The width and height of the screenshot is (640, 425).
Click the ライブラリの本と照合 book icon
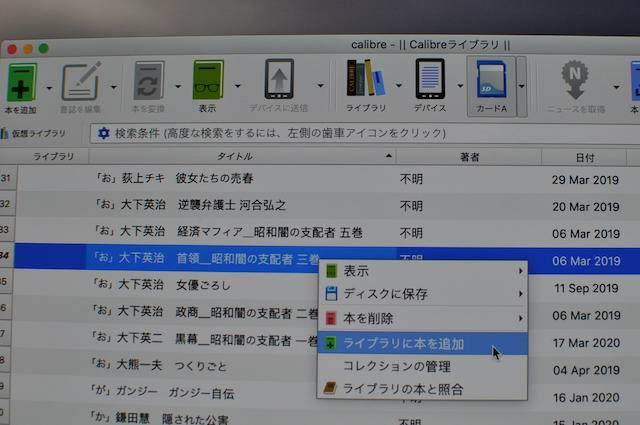(x=330, y=388)
